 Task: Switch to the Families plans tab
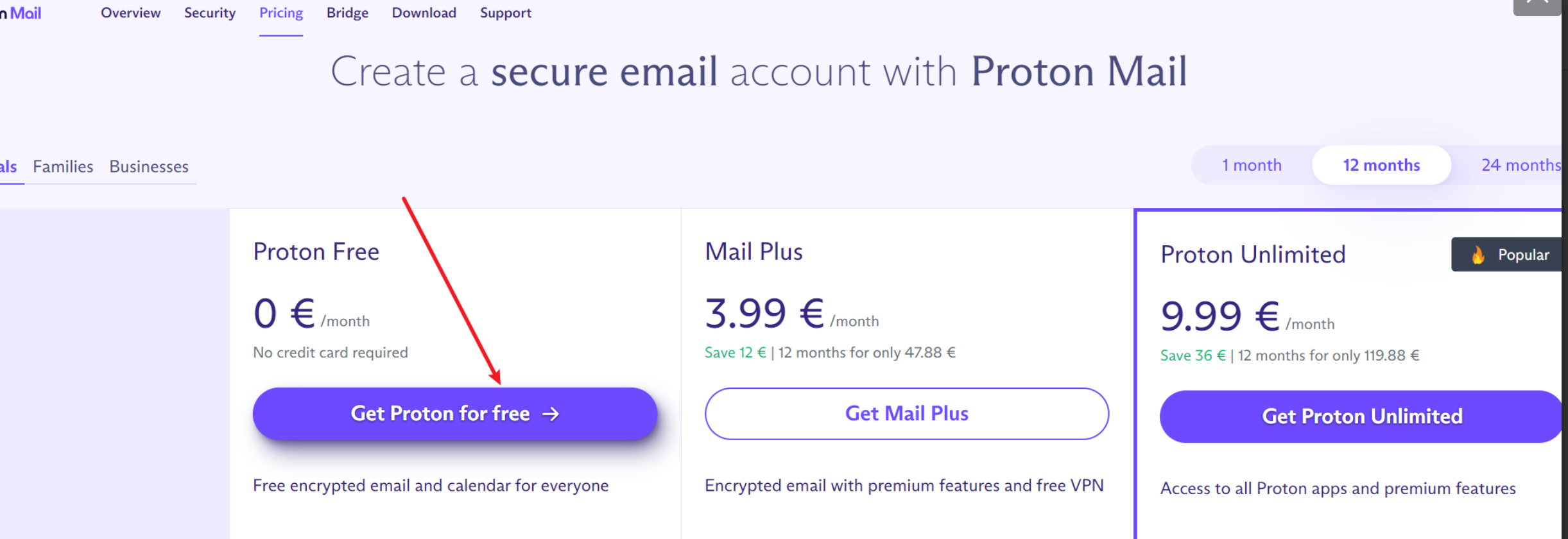pos(63,167)
